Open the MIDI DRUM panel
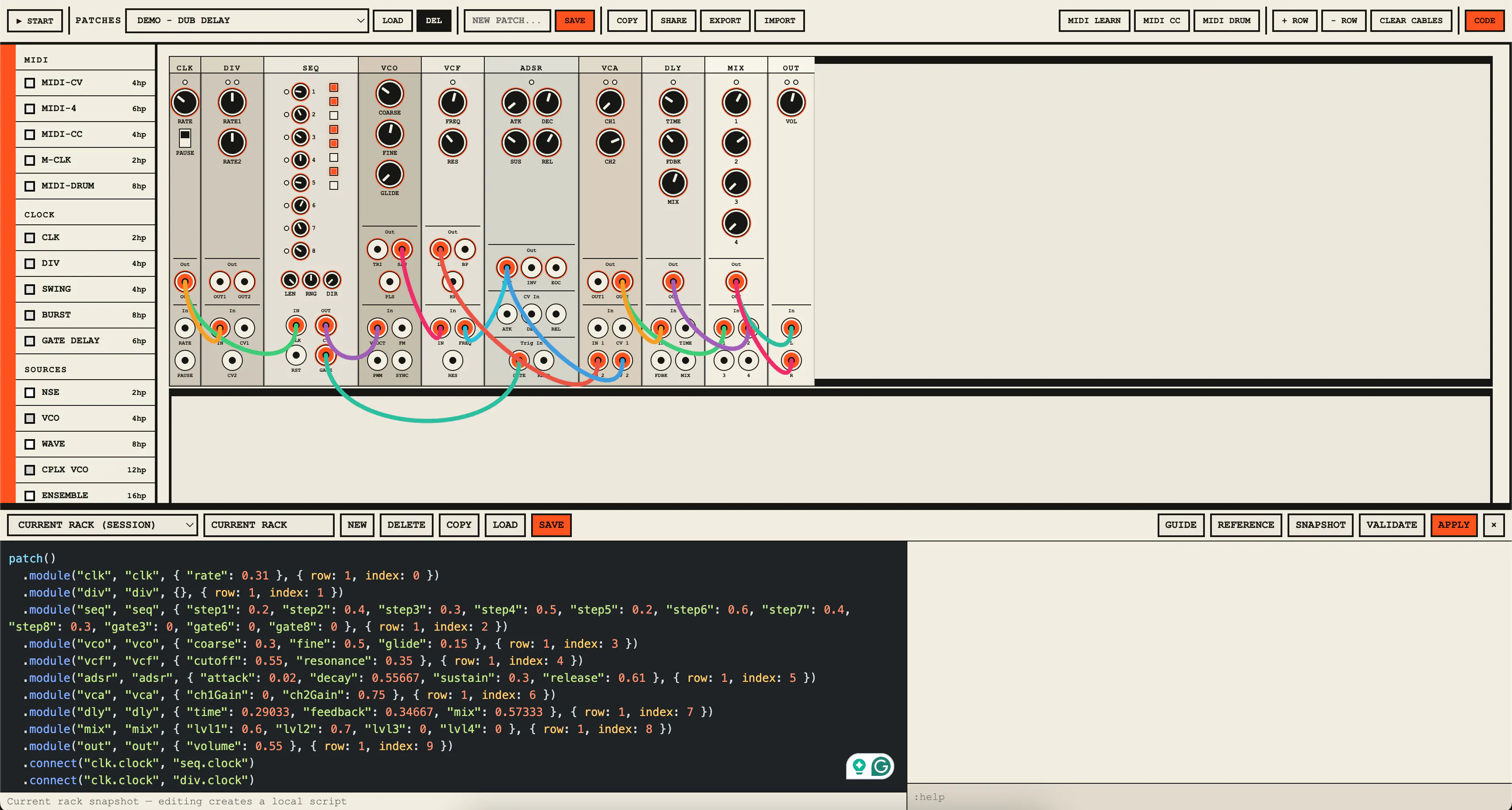This screenshot has height=810, width=1512. (1226, 21)
